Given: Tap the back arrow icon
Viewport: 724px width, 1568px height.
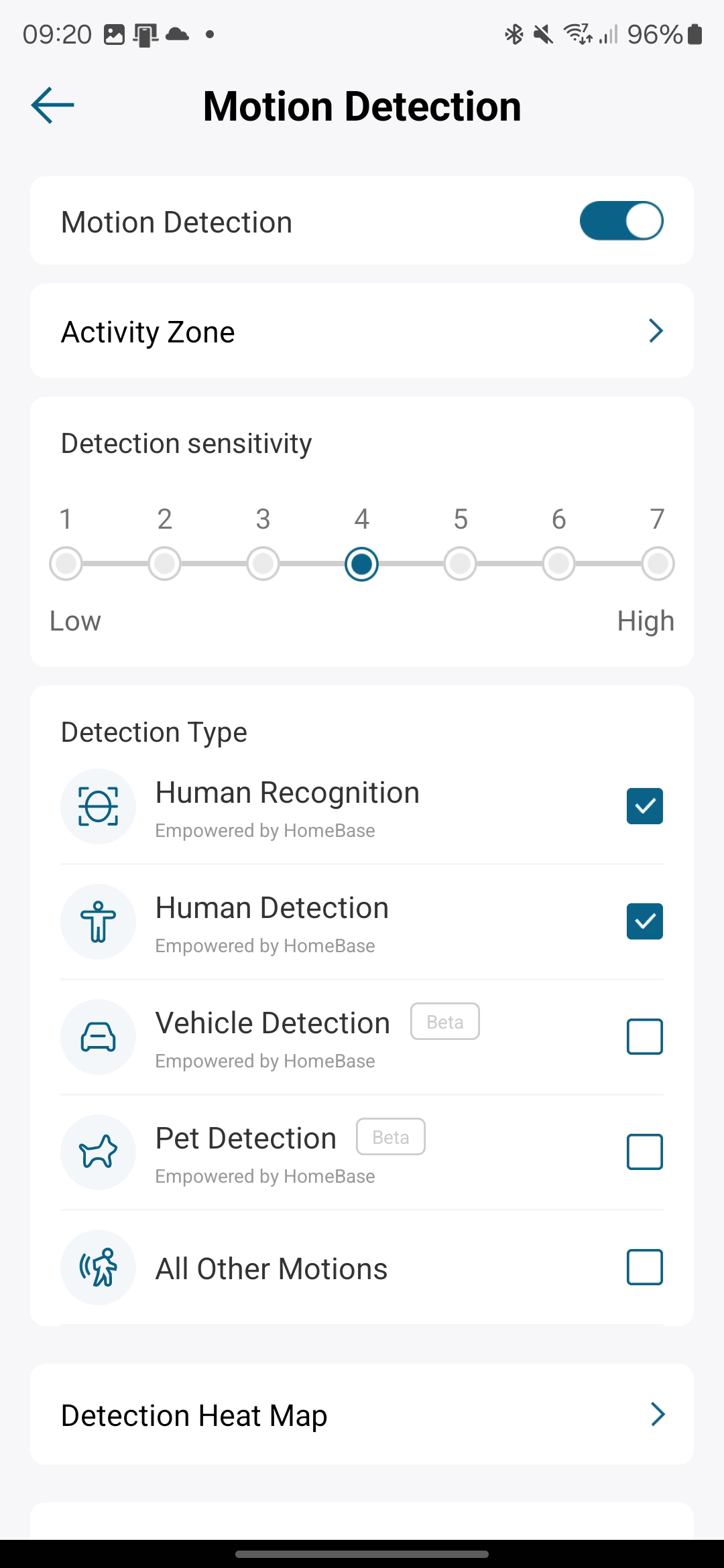Looking at the screenshot, I should [x=52, y=105].
